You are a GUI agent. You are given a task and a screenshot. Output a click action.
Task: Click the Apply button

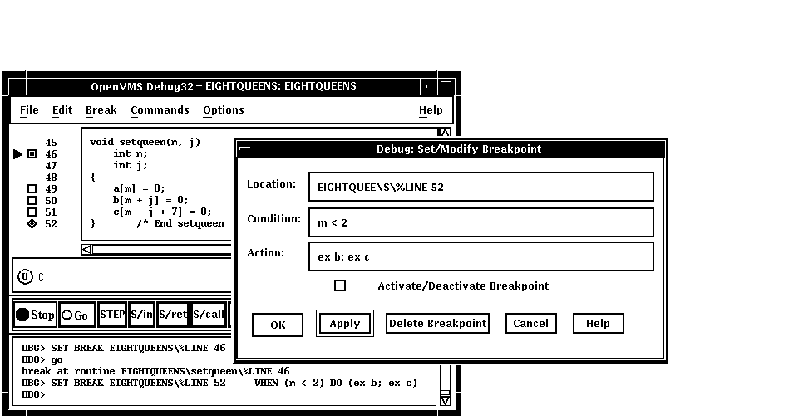[344, 324]
